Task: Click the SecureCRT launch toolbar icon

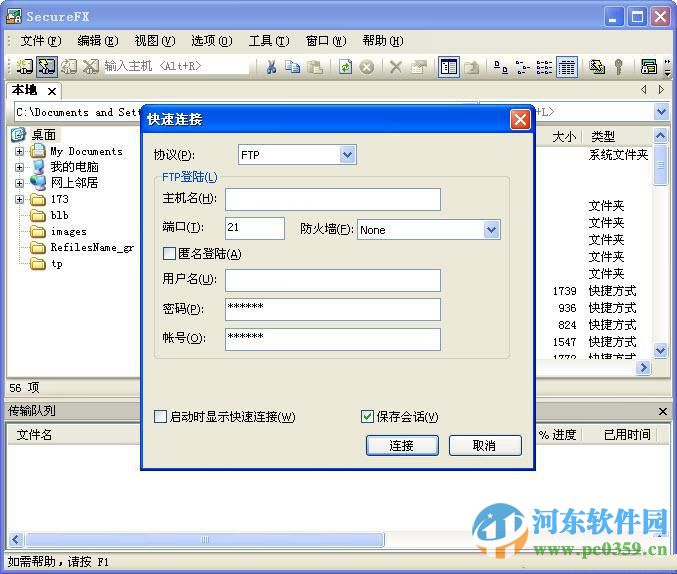Action: 649,67
